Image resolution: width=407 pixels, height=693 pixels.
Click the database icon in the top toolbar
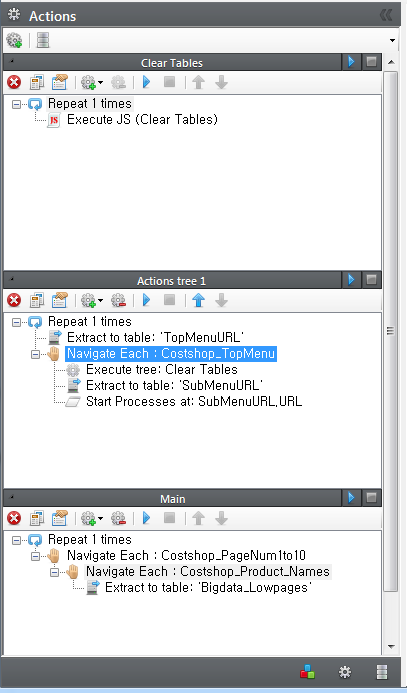point(43,40)
